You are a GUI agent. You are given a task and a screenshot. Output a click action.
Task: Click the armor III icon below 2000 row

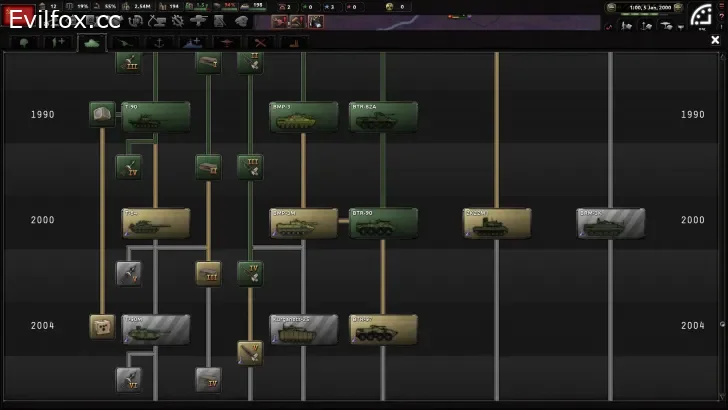point(208,272)
